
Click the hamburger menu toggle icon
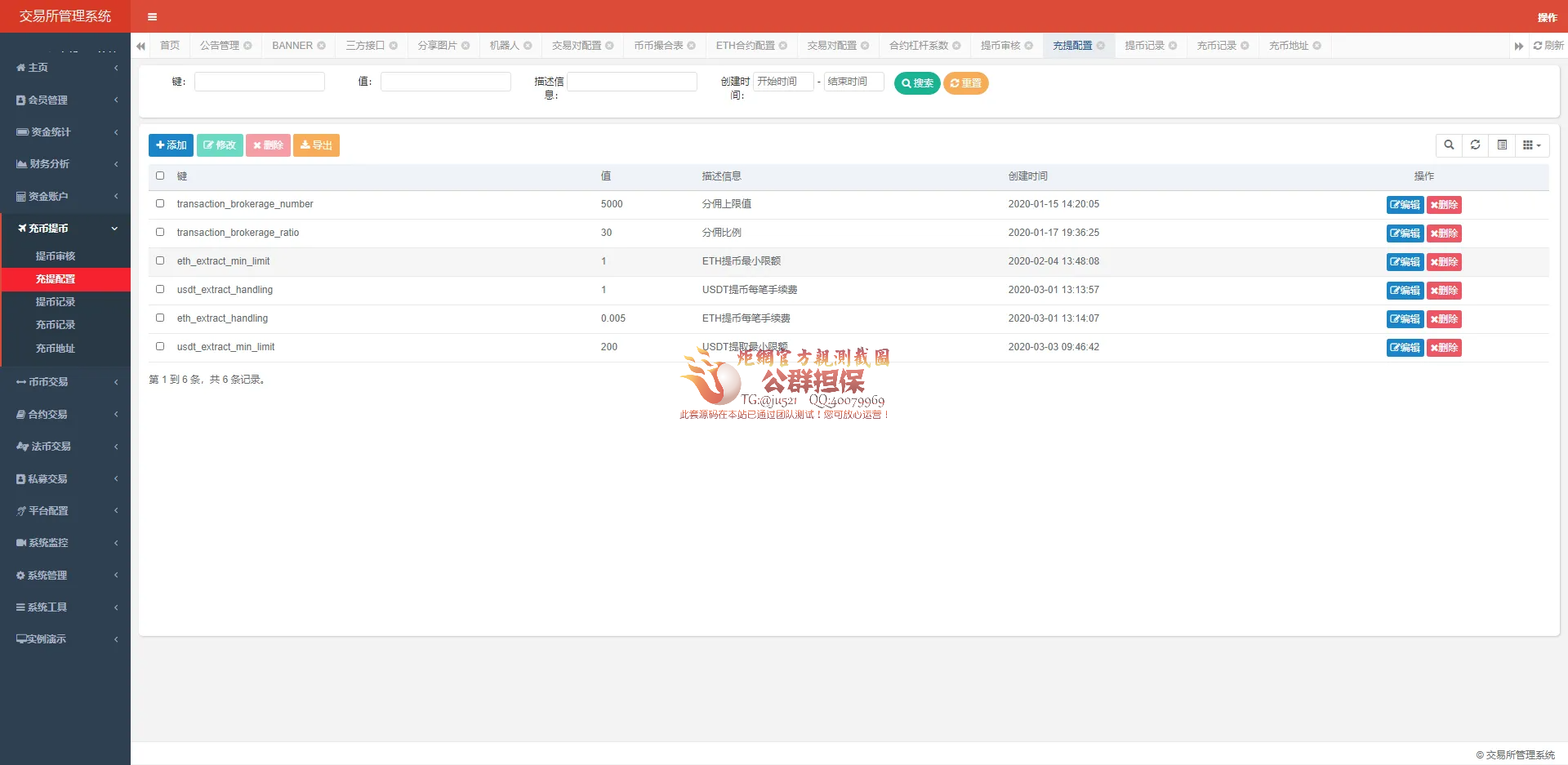click(152, 16)
